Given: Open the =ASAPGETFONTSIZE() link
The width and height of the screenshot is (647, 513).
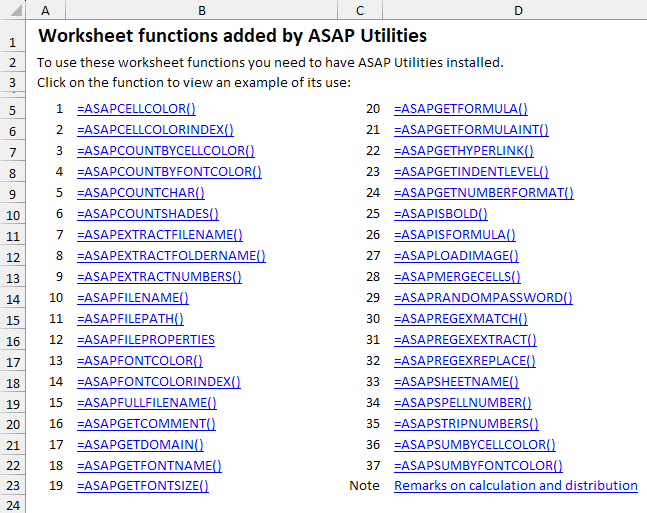Looking at the screenshot, I should [x=142, y=486].
